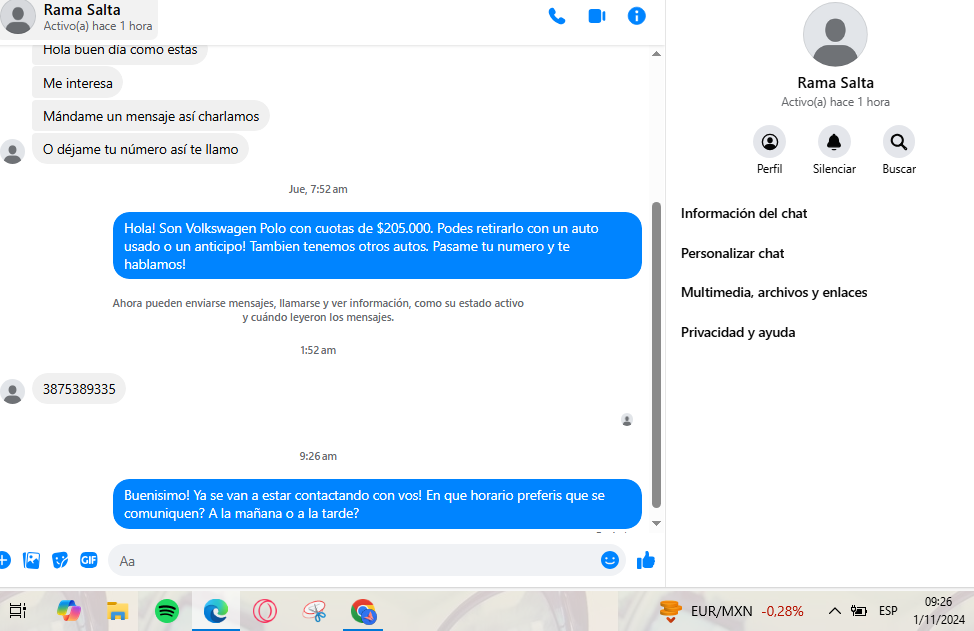Click the conversation information icon
974x631 pixels.
click(x=636, y=16)
